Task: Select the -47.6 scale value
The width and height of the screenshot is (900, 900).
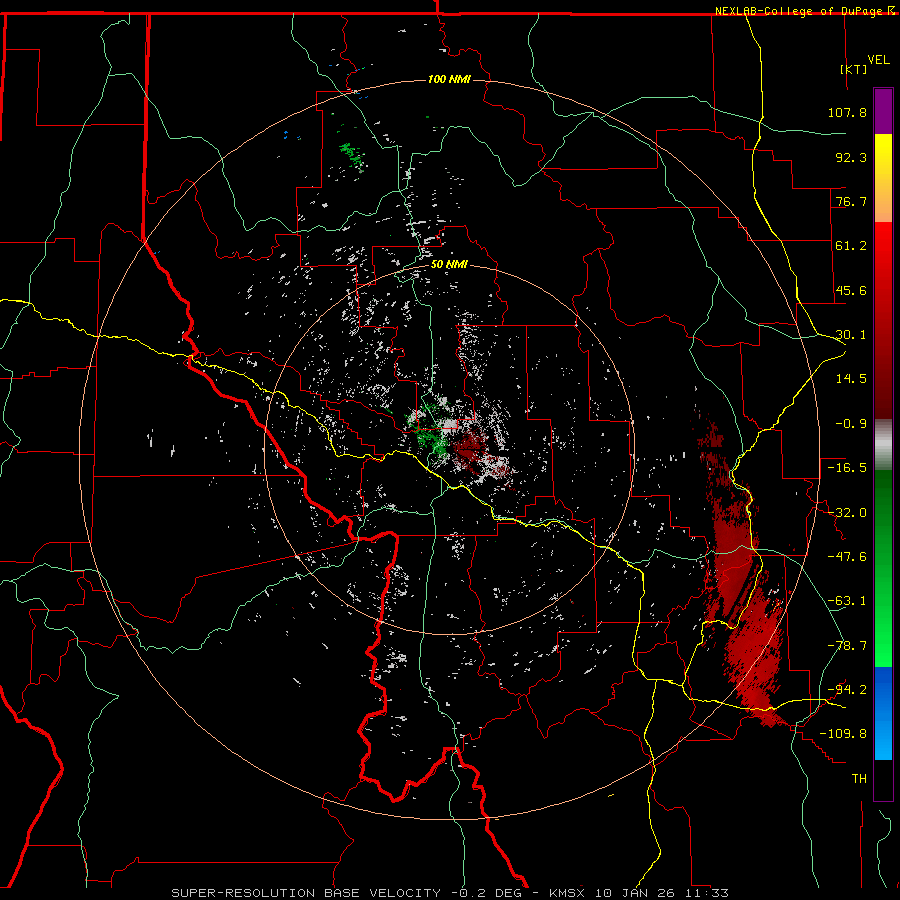Action: [x=847, y=557]
